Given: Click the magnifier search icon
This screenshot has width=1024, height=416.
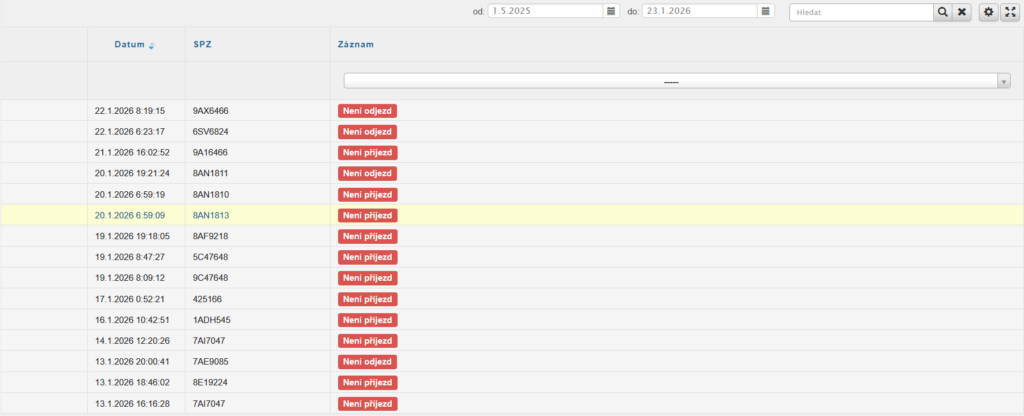Looking at the screenshot, I should (x=942, y=12).
